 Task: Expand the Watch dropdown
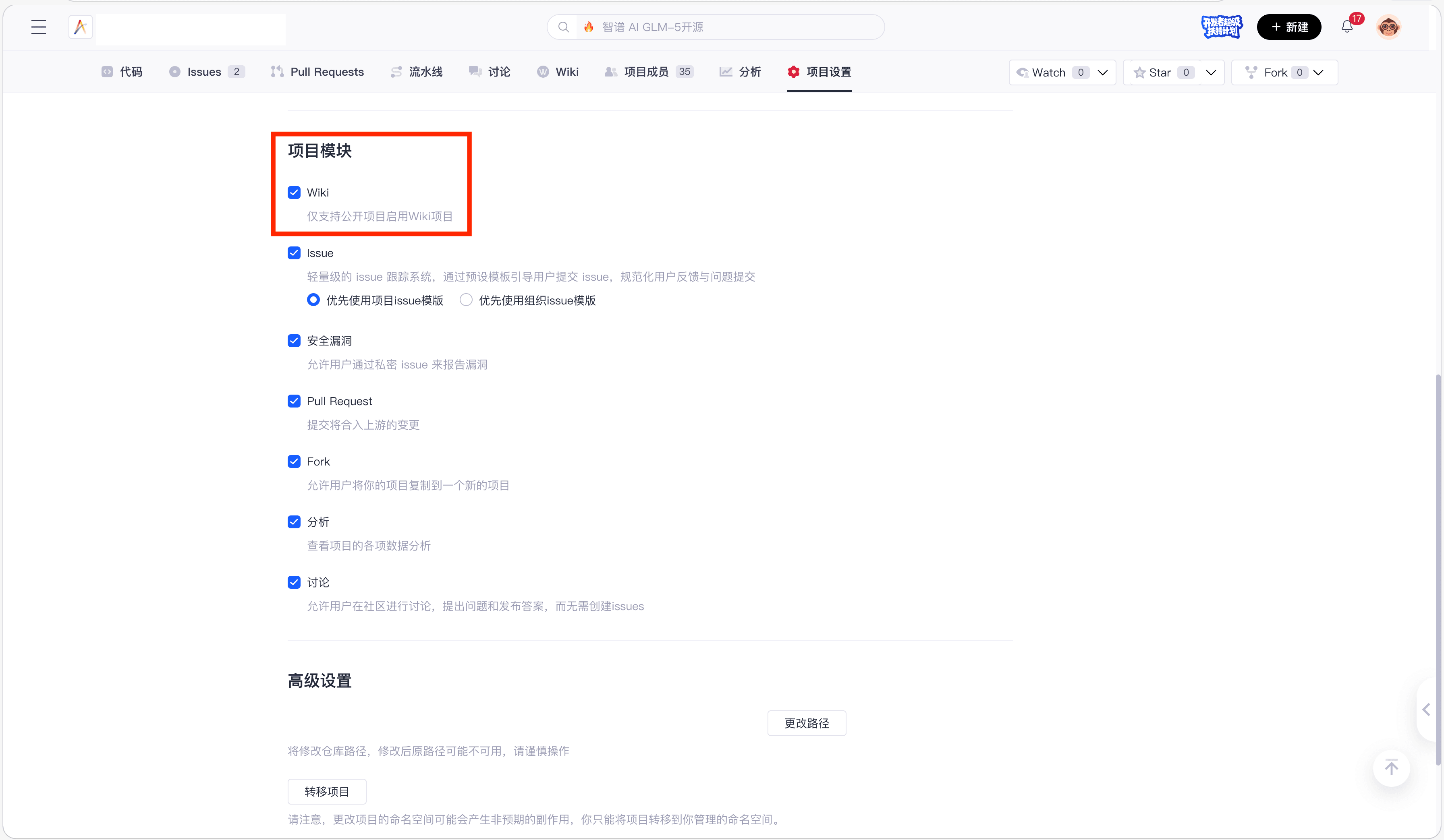pos(1103,72)
